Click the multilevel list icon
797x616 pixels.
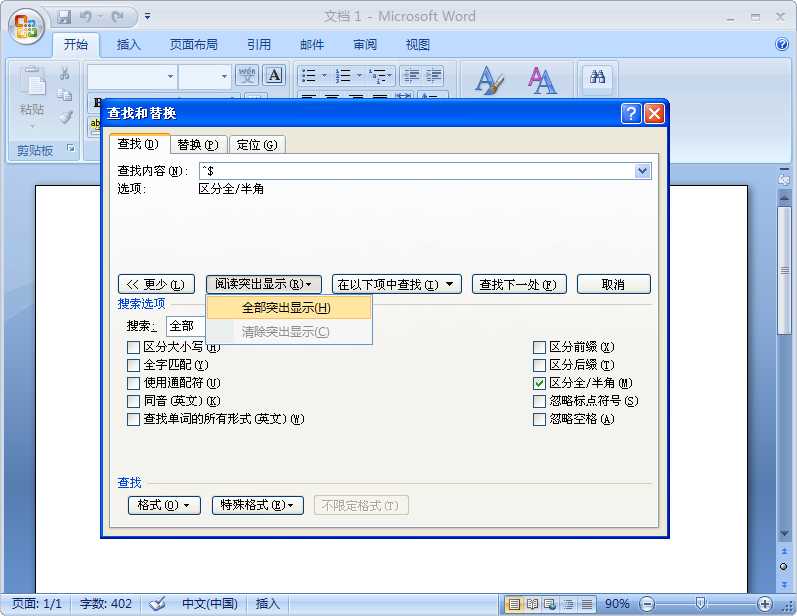(x=379, y=76)
